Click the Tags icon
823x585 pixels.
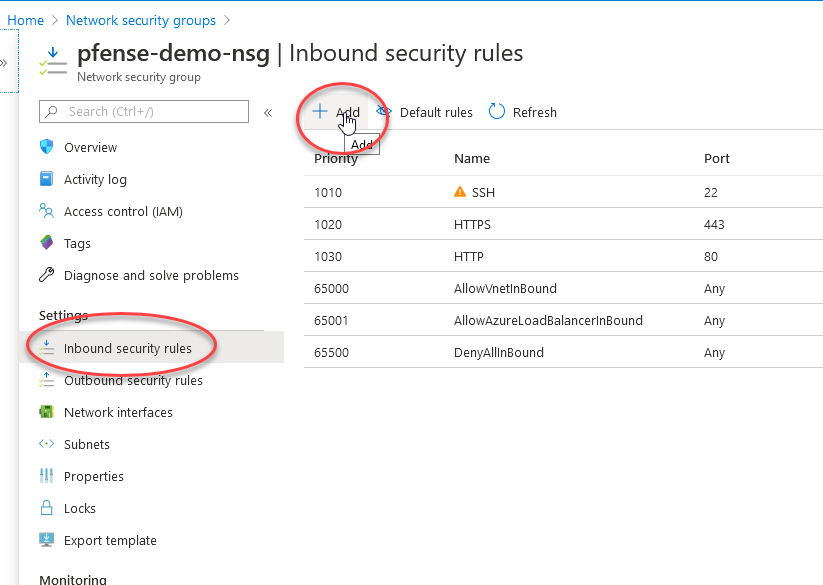(47, 242)
